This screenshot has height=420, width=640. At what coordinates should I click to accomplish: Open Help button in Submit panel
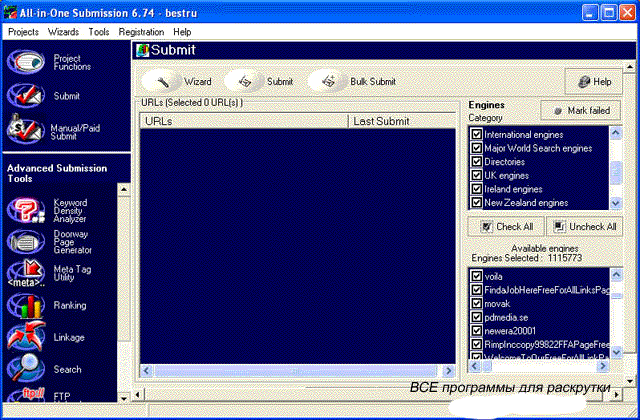(x=593, y=82)
